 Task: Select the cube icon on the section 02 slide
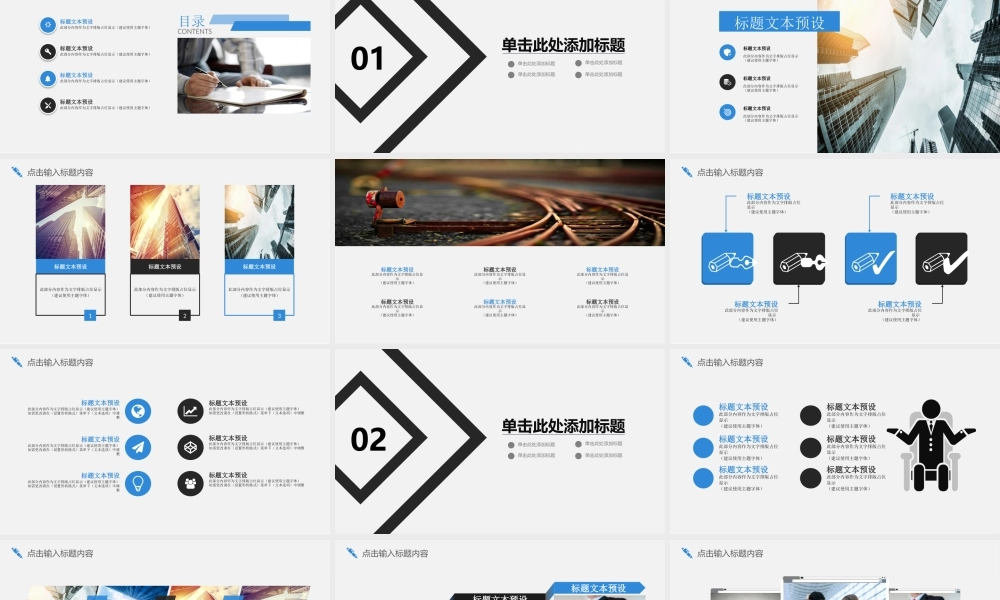coord(191,447)
